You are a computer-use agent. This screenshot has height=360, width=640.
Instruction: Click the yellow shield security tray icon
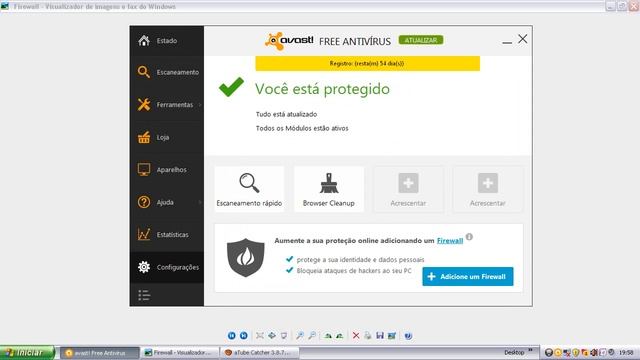point(576,352)
